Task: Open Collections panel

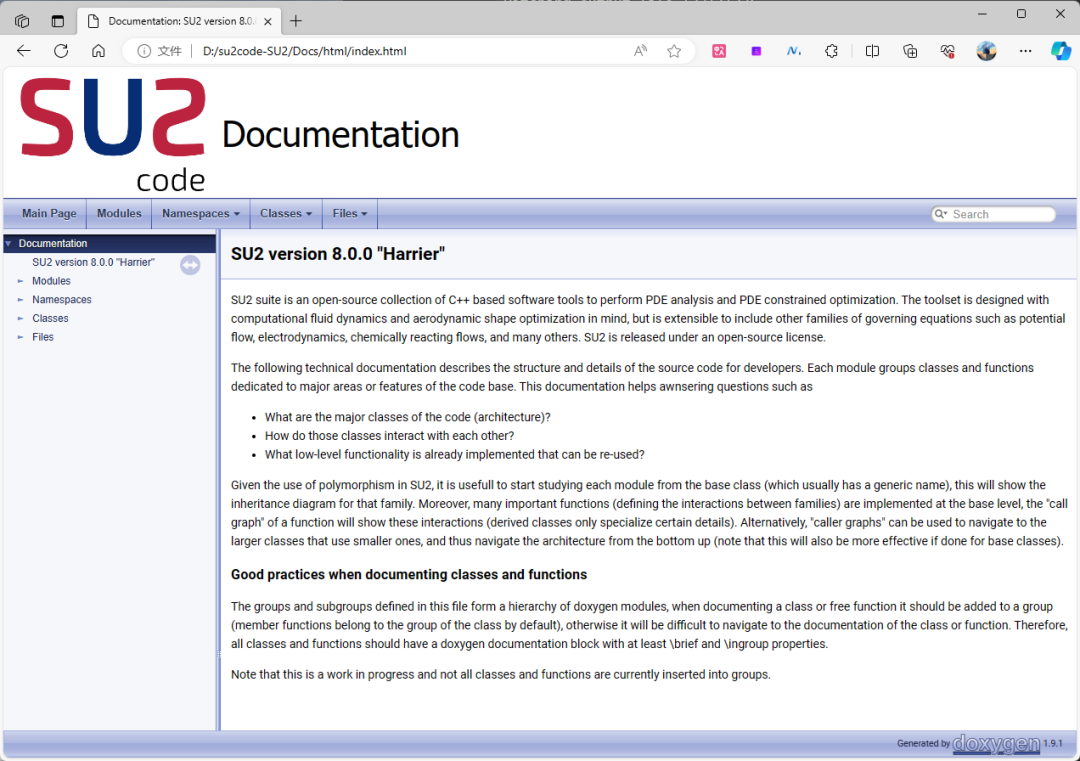Action: click(910, 51)
